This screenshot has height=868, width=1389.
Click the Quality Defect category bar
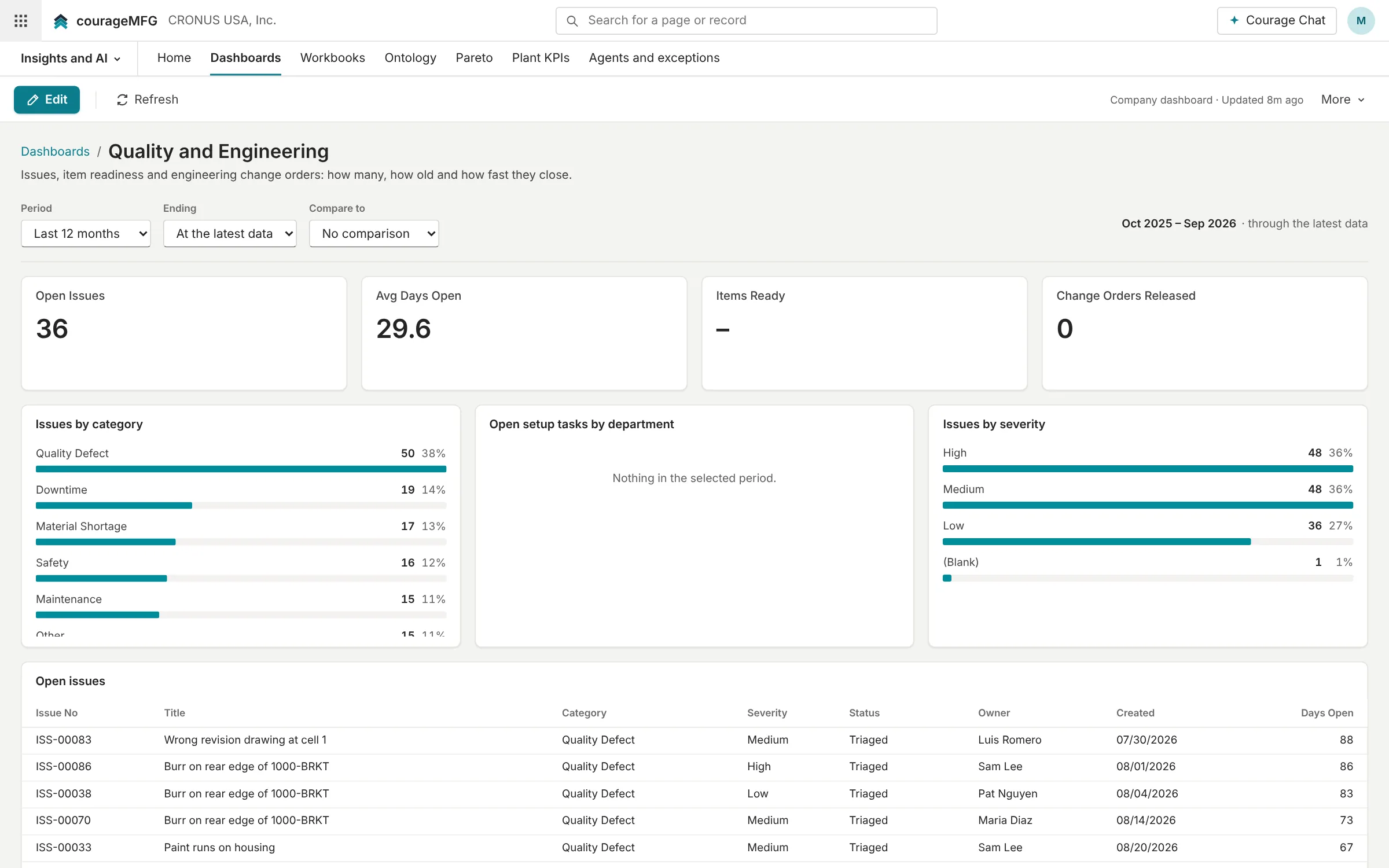(x=241, y=469)
